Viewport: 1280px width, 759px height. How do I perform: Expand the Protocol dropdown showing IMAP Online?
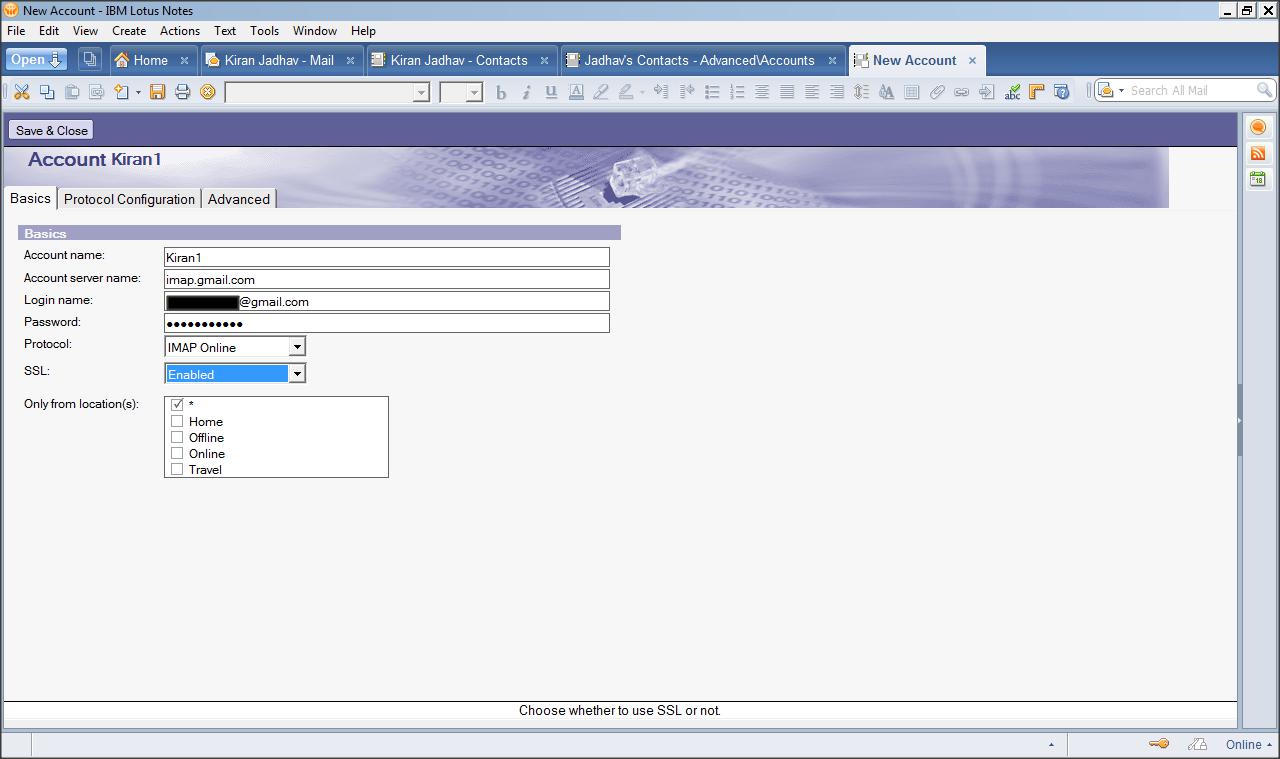(296, 347)
